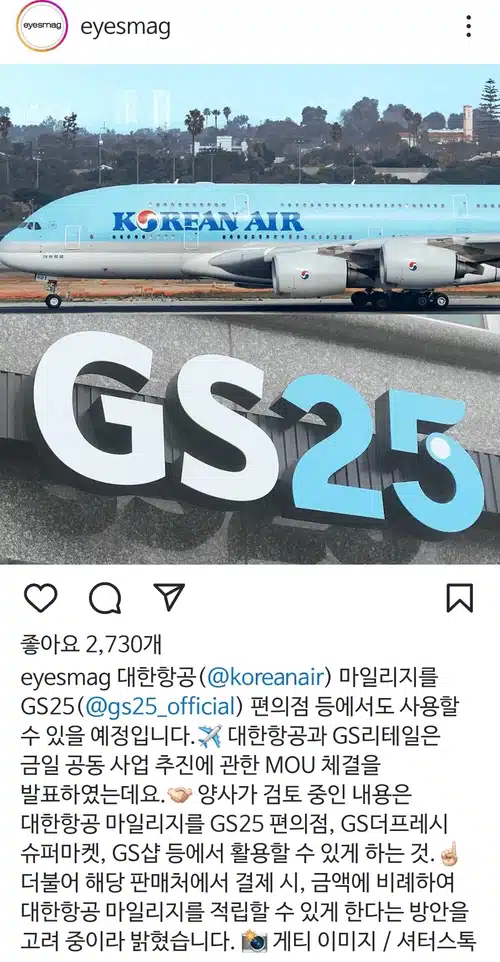Click the handshake emoji in the caption
Image resolution: width=500 pixels, height=962 pixels.
(x=180, y=795)
